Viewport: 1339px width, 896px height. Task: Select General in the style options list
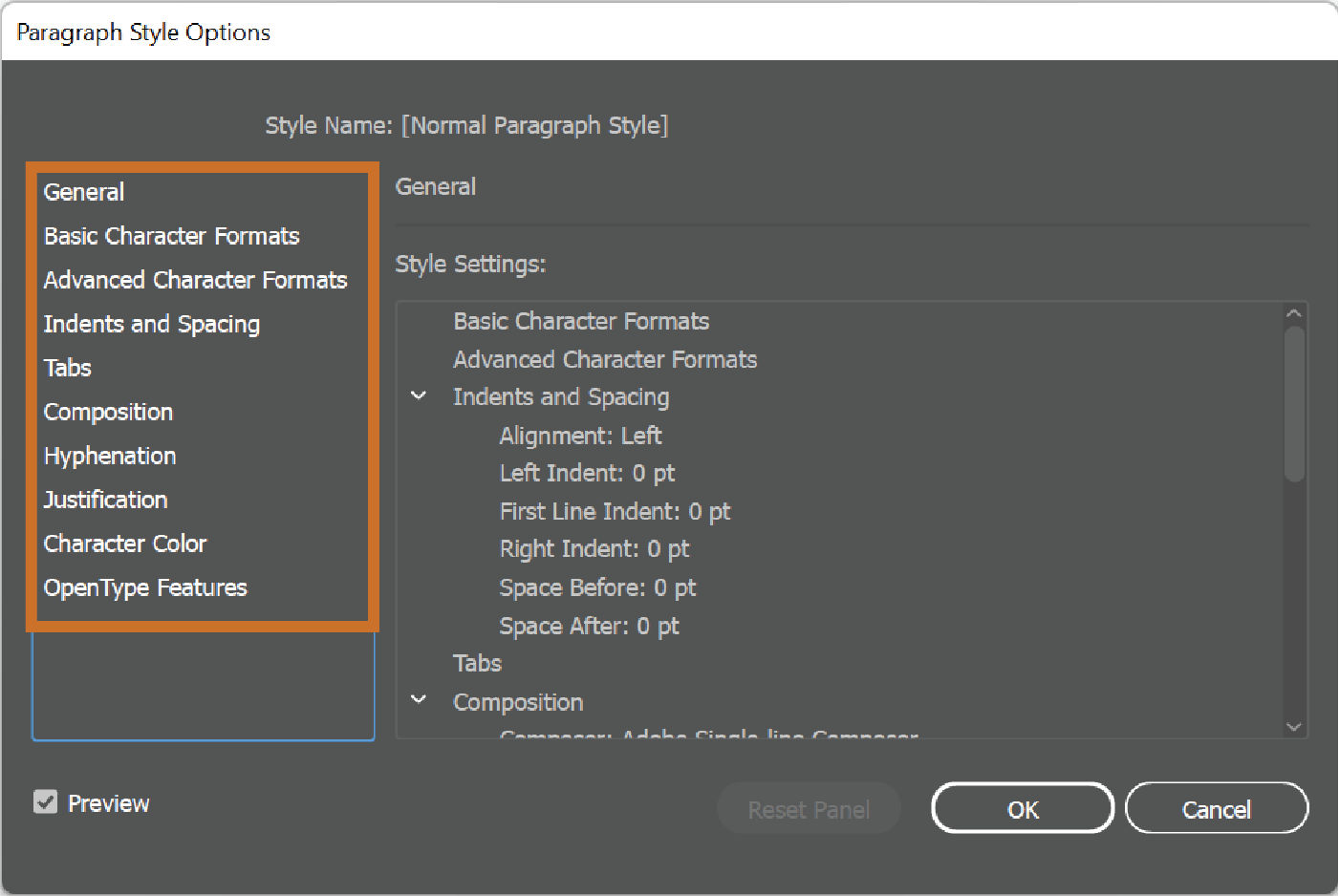click(83, 192)
